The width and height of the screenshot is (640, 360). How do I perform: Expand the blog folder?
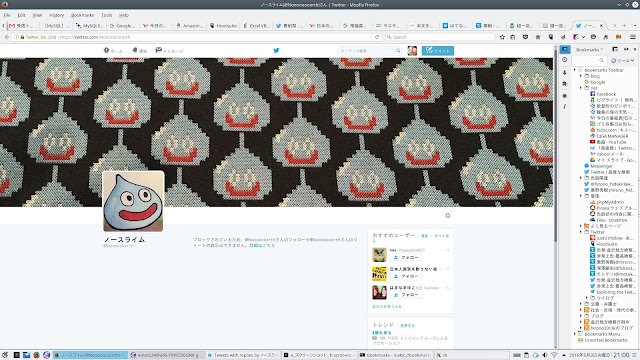(x=581, y=76)
